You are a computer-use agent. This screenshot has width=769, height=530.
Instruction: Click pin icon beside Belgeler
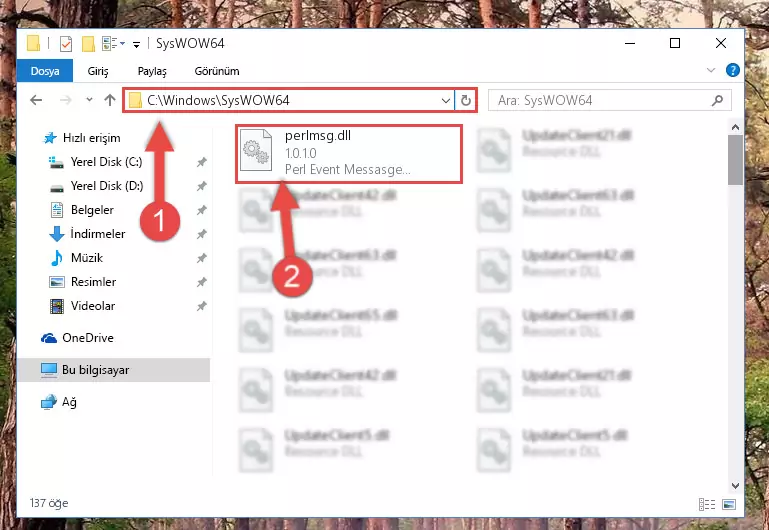201,210
